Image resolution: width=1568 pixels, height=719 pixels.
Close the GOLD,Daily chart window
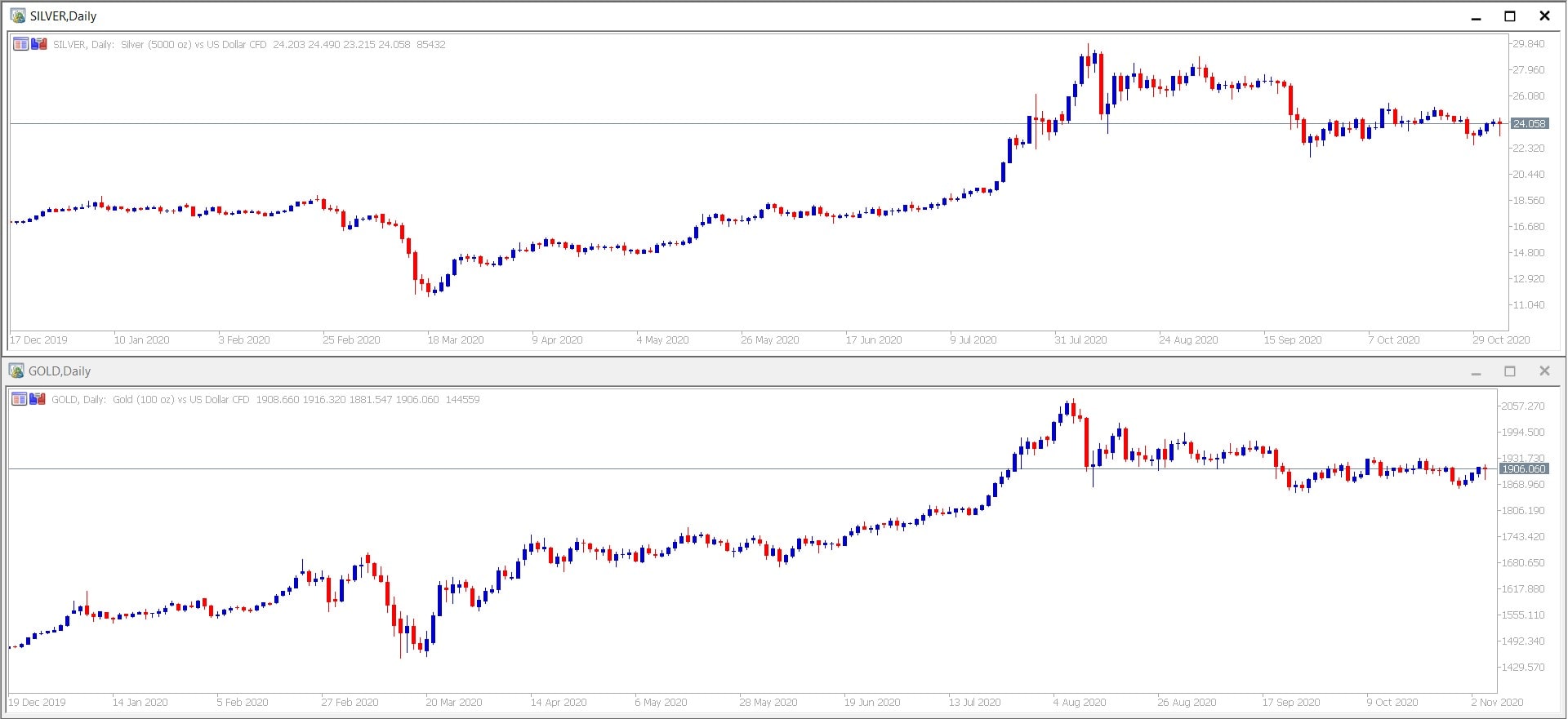pyautogui.click(x=1544, y=371)
